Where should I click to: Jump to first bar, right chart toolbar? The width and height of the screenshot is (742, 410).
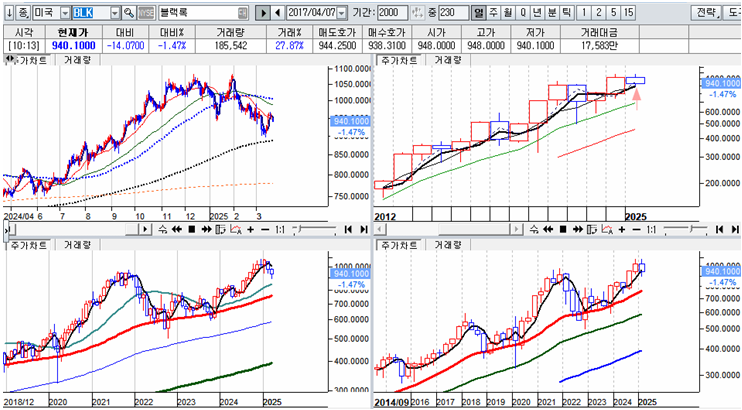[x=720, y=230]
